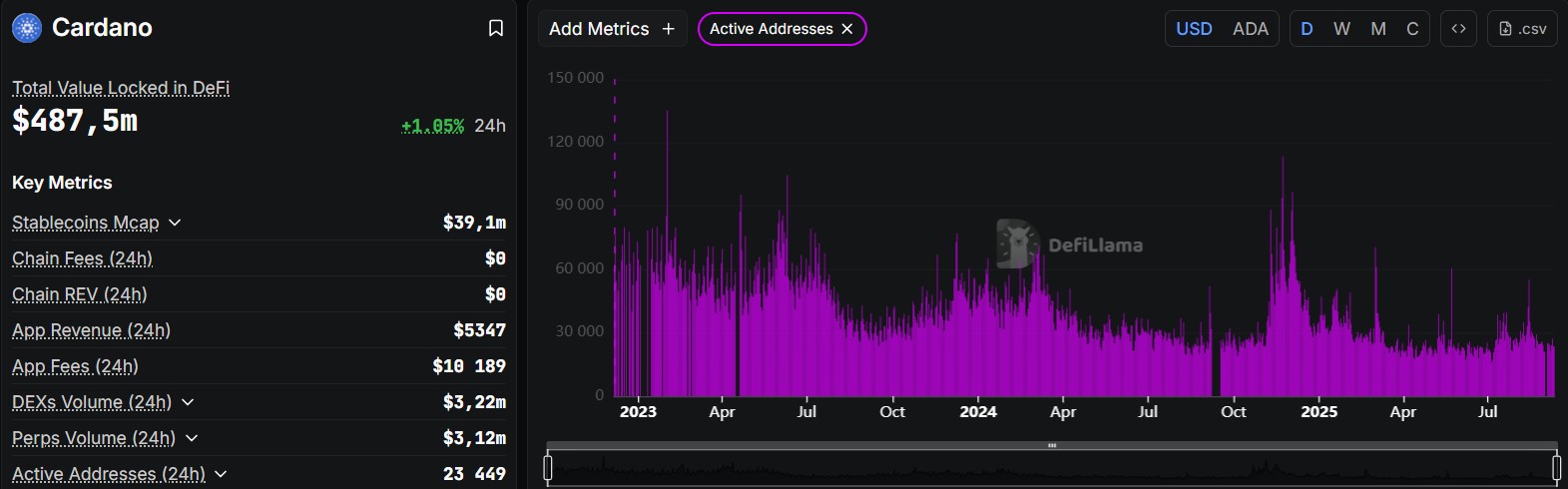This screenshot has height=489, width=1568.
Task: Click the $3,22m DEXs volume value
Action: click(474, 402)
